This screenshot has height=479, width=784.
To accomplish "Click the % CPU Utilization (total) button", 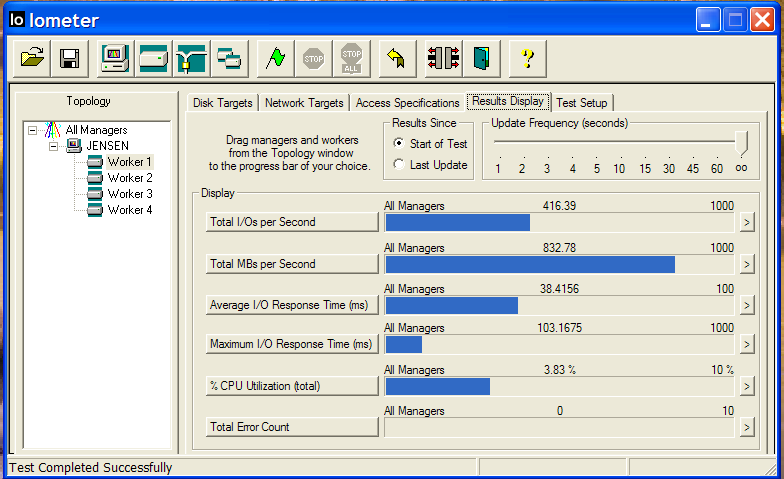I will [292, 386].
